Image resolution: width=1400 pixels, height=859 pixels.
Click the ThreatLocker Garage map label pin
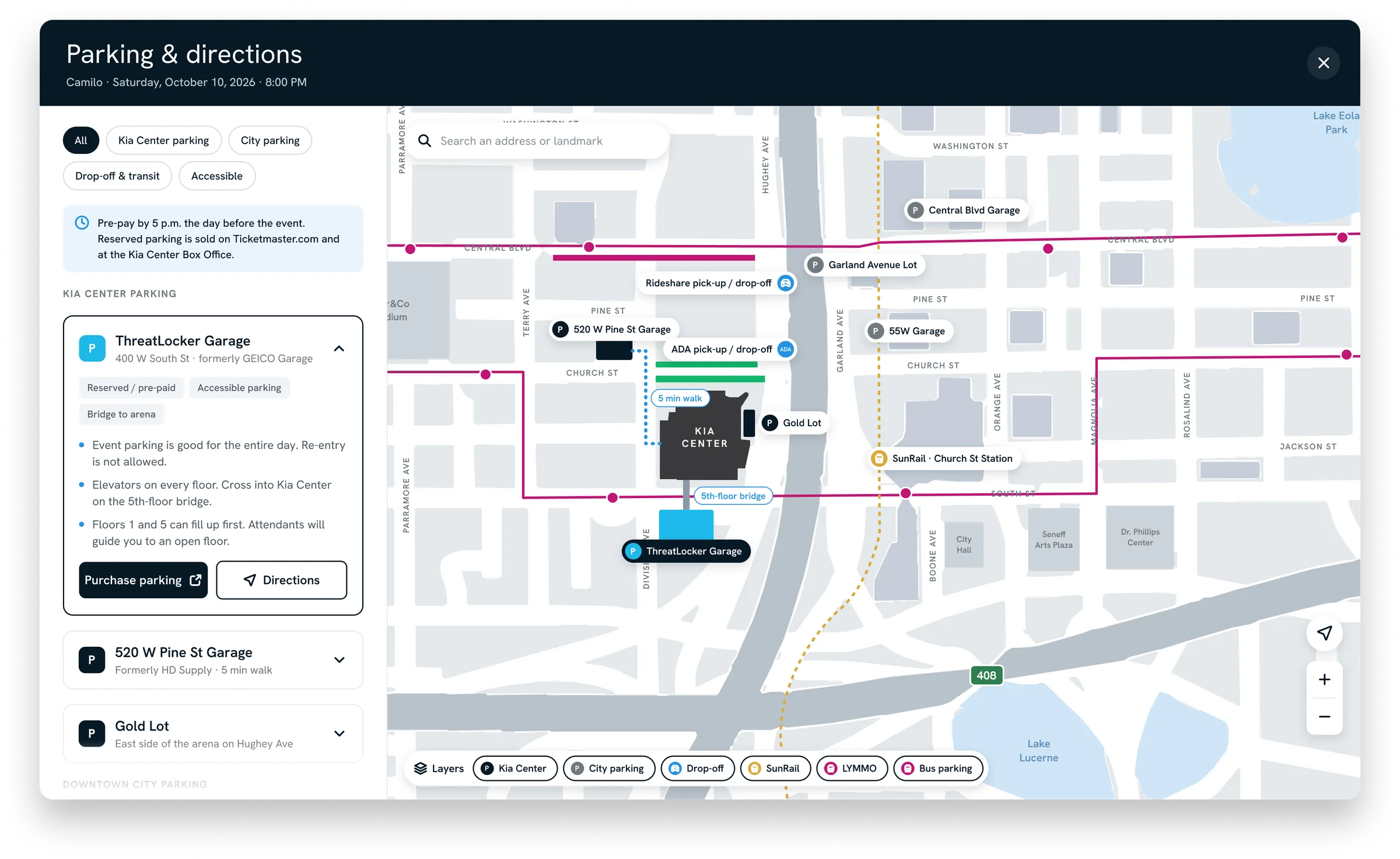point(686,551)
